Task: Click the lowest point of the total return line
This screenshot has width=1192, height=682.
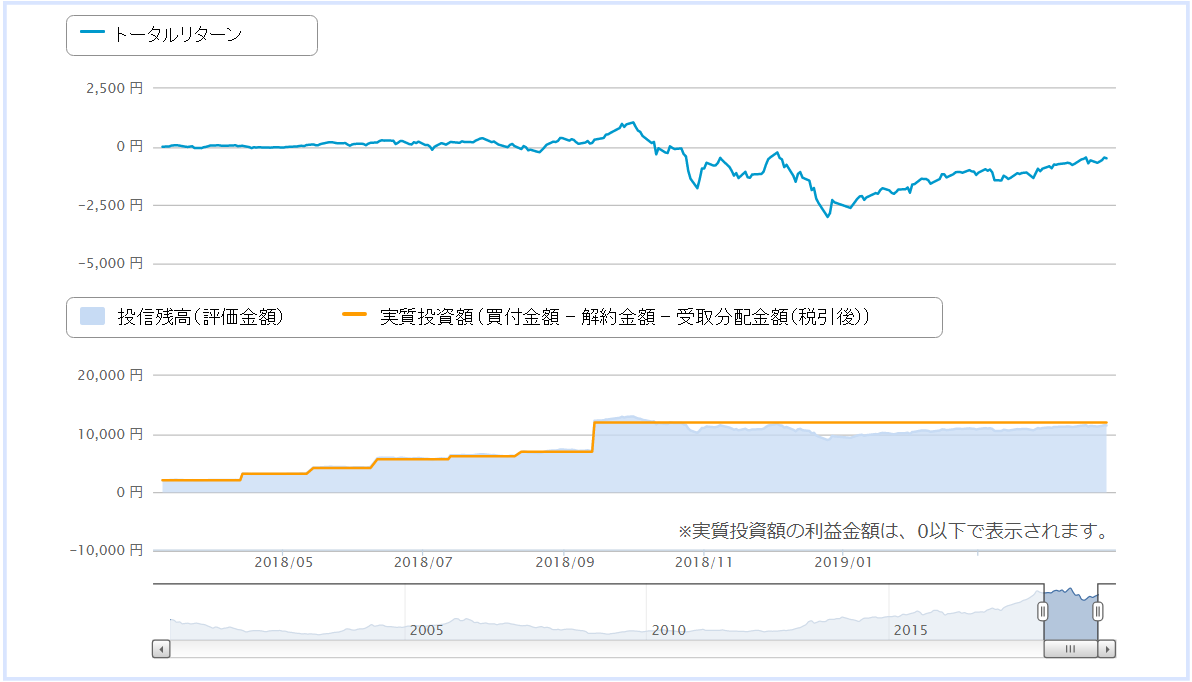Action: click(828, 217)
